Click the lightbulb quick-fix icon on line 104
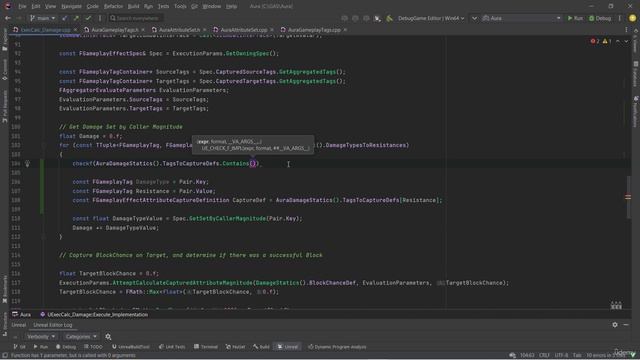 click(27, 164)
